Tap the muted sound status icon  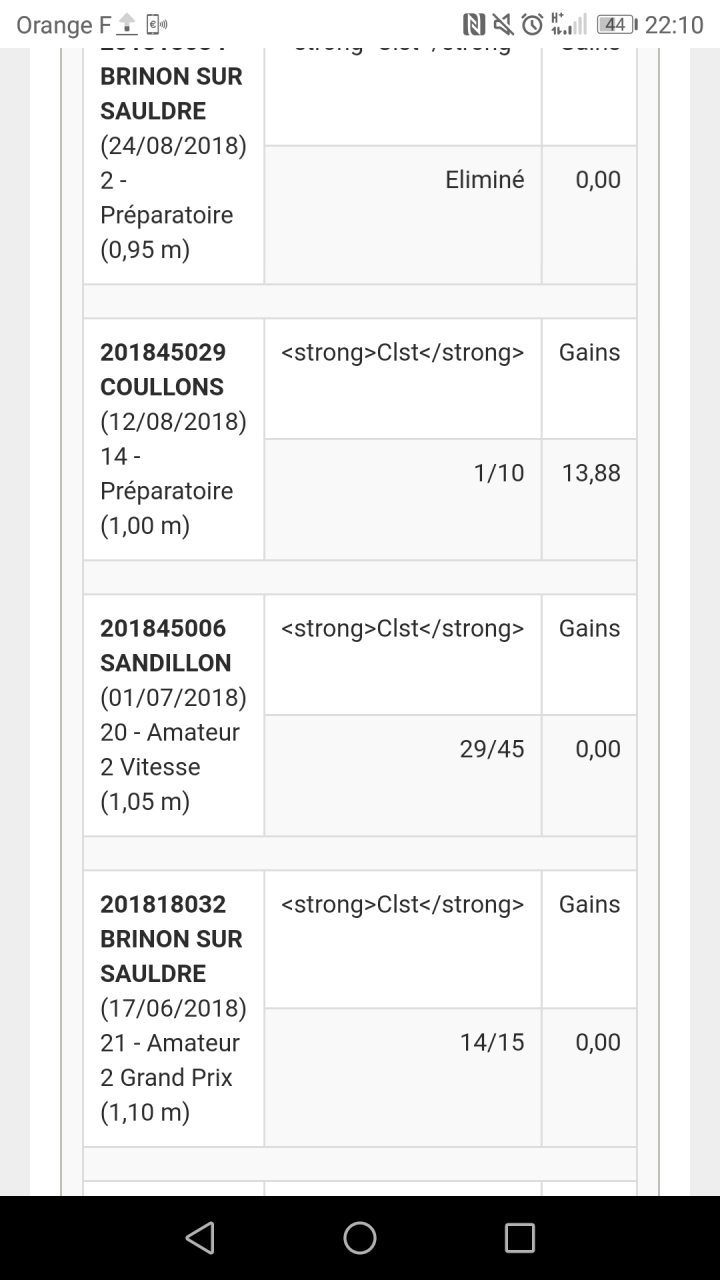[503, 25]
